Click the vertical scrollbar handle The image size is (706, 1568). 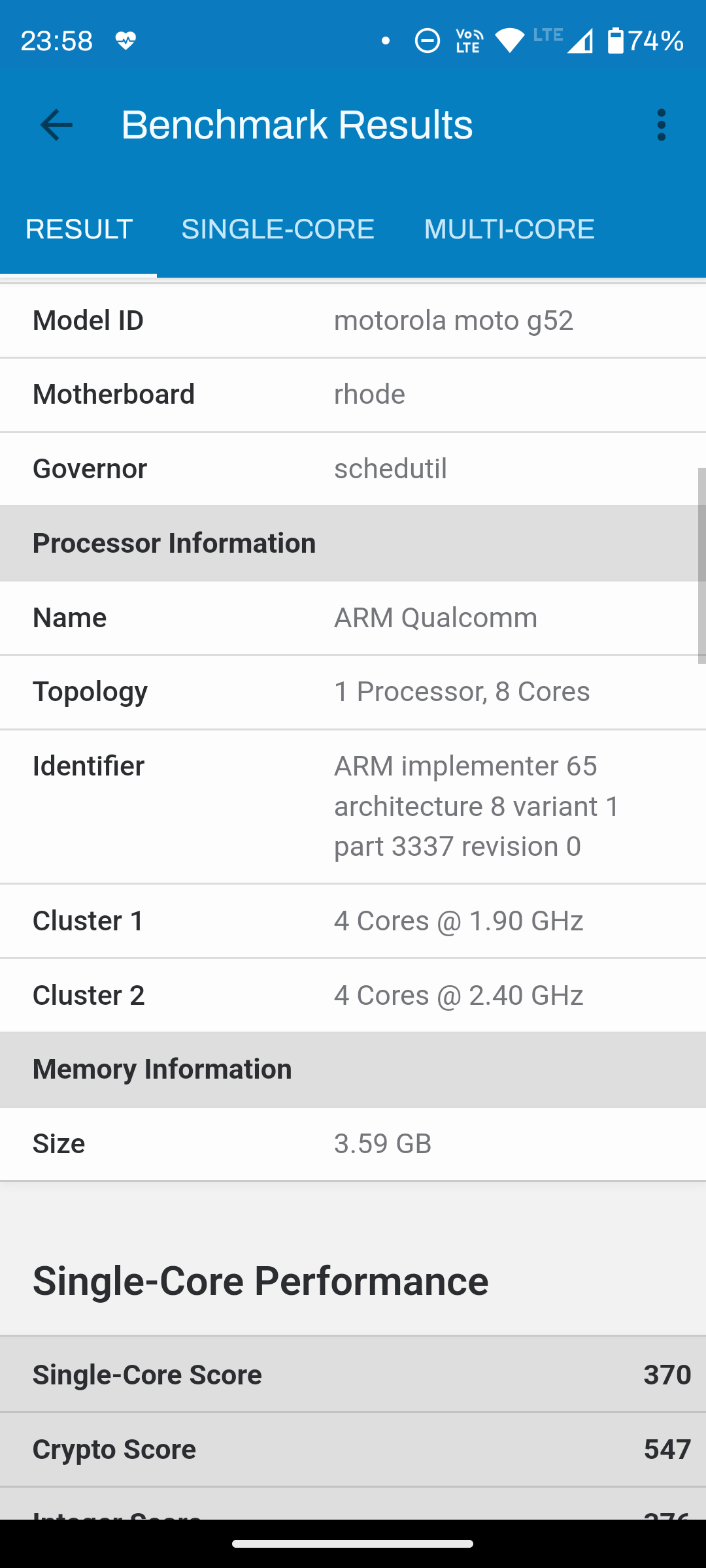[701, 566]
